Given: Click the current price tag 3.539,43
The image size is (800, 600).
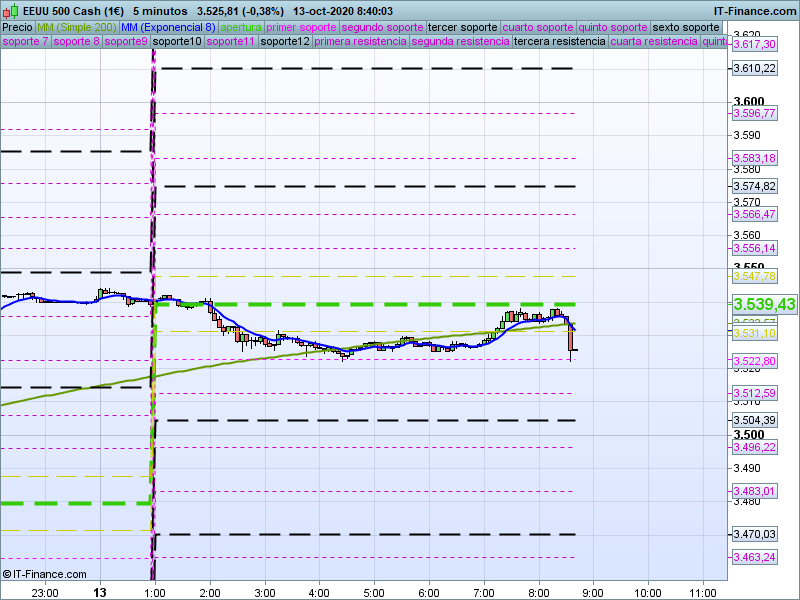Looking at the screenshot, I should 763,304.
